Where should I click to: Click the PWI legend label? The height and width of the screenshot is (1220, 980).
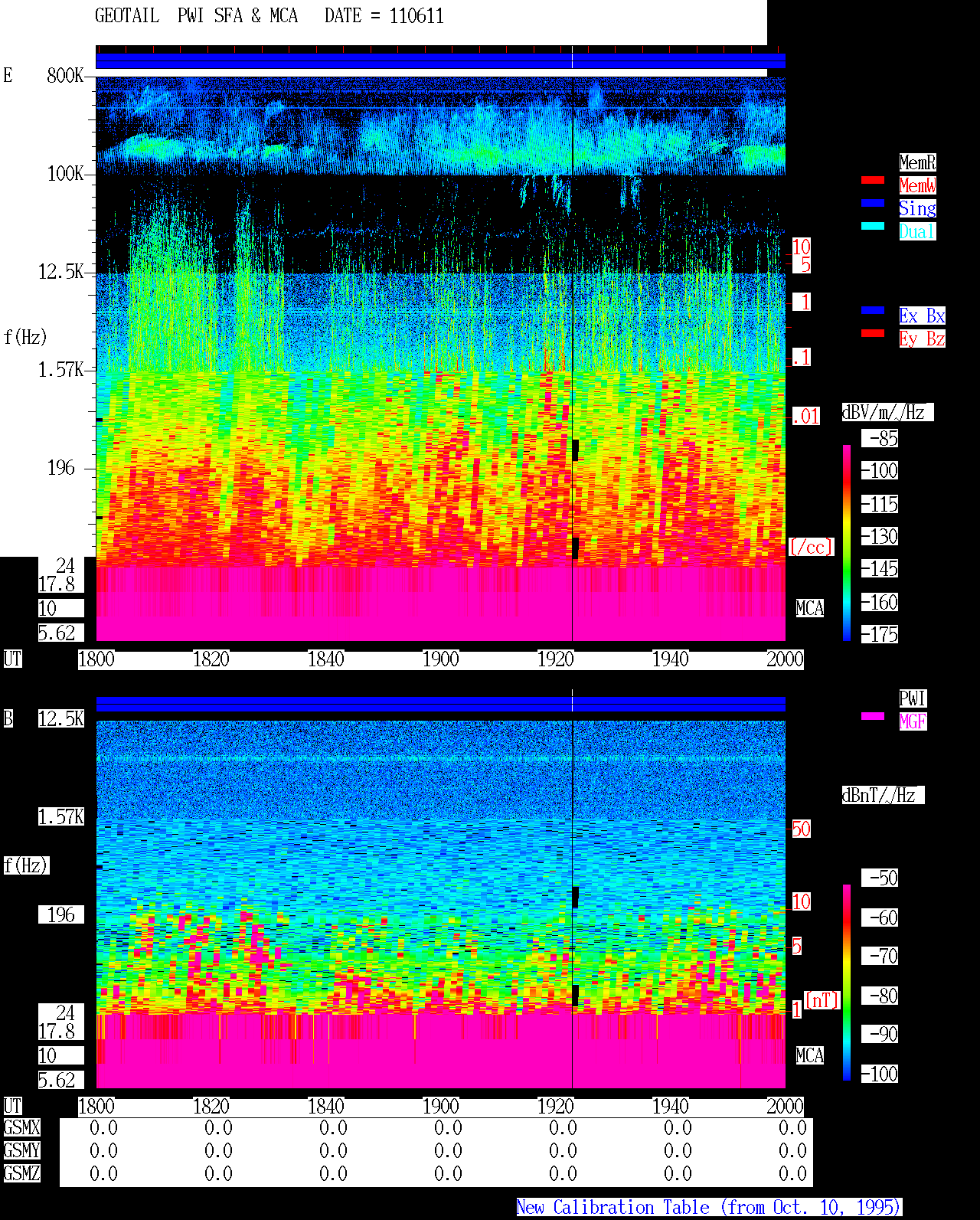(913, 698)
